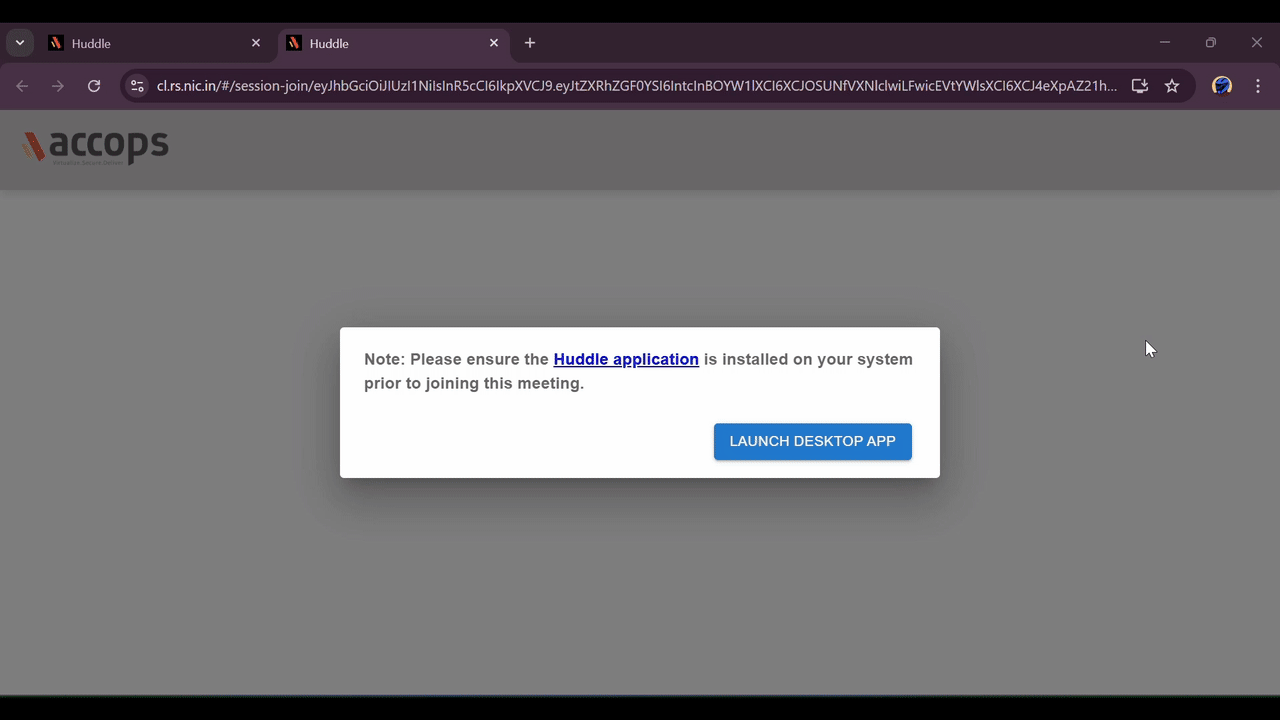Screen dimensions: 1280x720
Task: Select the second Huddle tab
Action: tap(390, 44)
